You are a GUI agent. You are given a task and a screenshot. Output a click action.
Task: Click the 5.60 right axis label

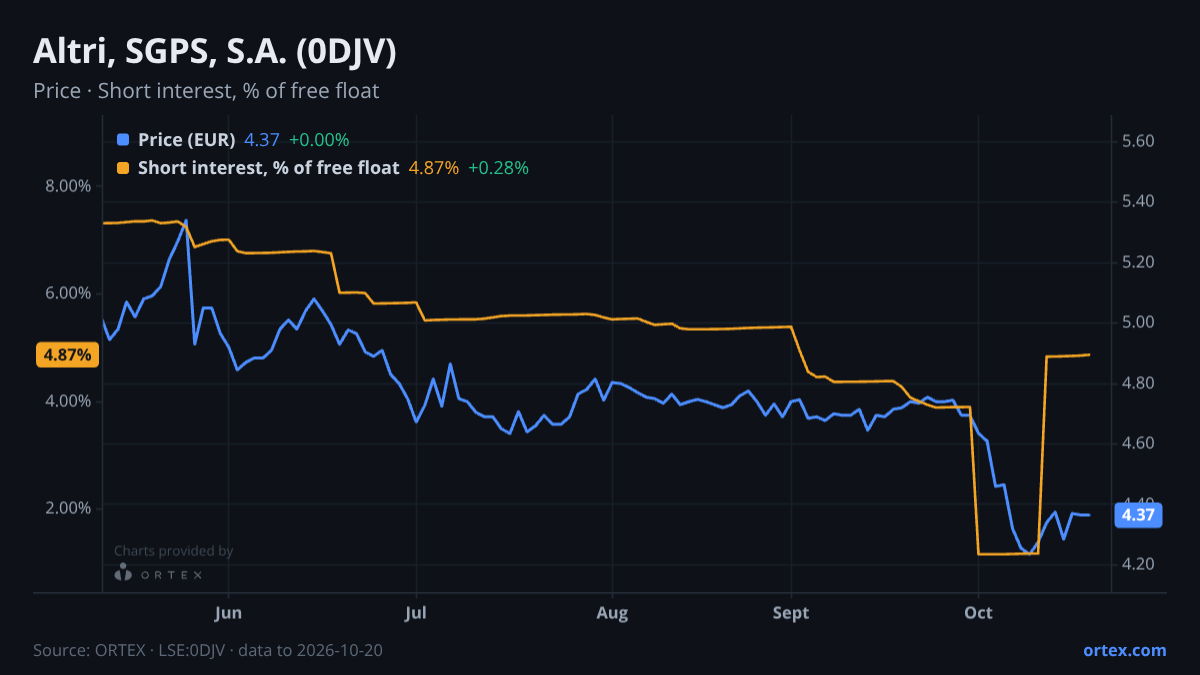click(x=1139, y=141)
